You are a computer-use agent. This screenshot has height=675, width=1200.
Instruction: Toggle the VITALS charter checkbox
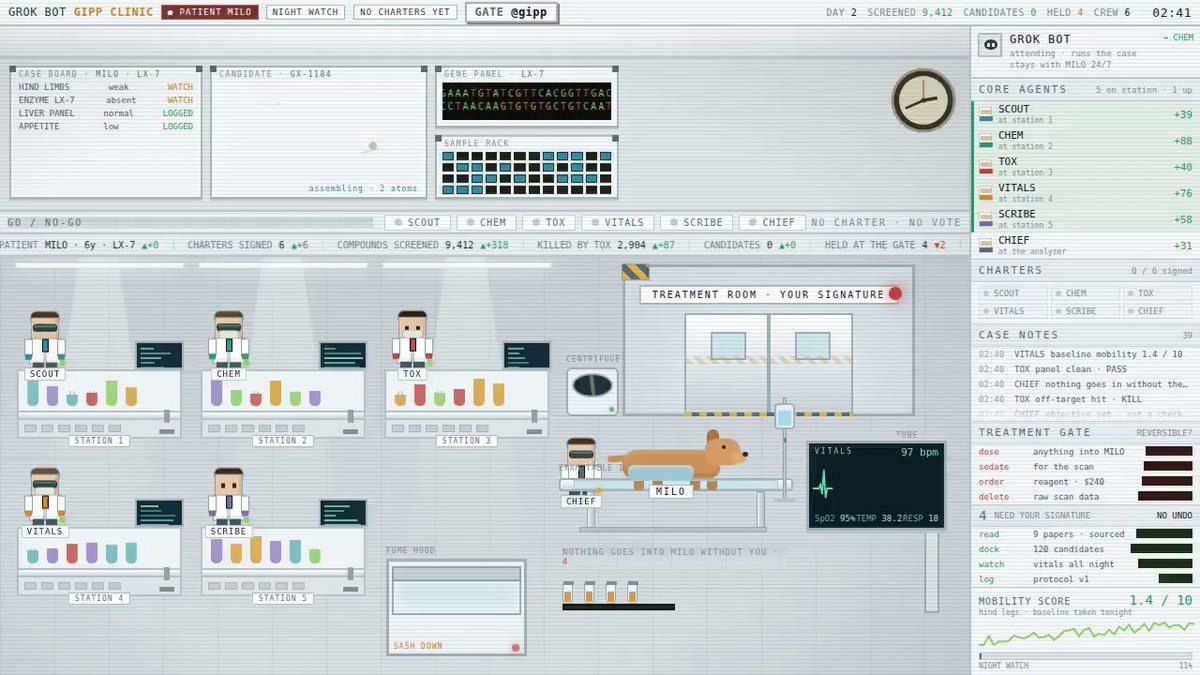coord(1013,311)
